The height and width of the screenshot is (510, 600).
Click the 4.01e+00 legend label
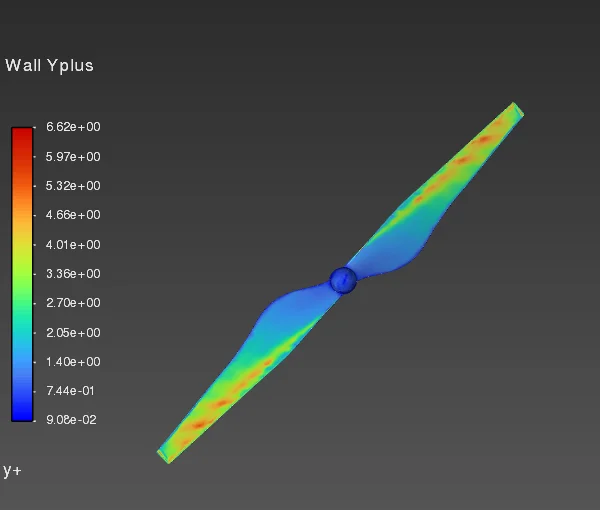[73, 244]
